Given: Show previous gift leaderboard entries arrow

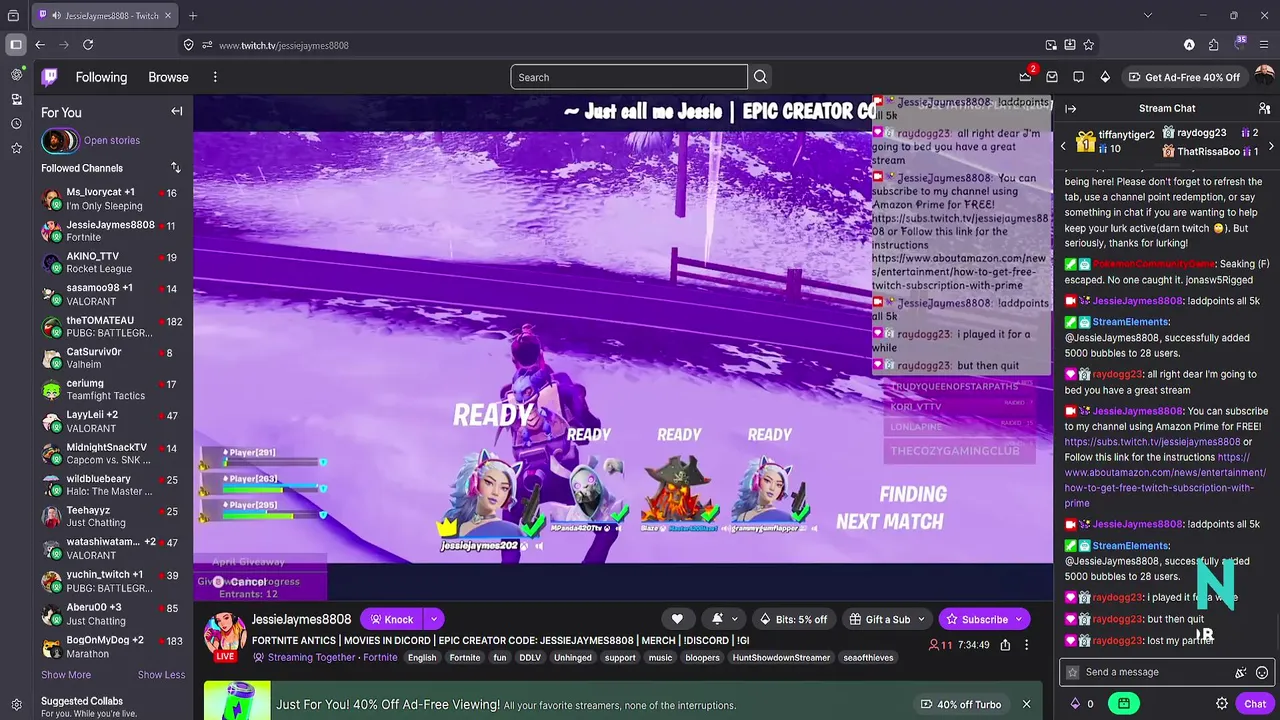Looking at the screenshot, I should (1063, 147).
